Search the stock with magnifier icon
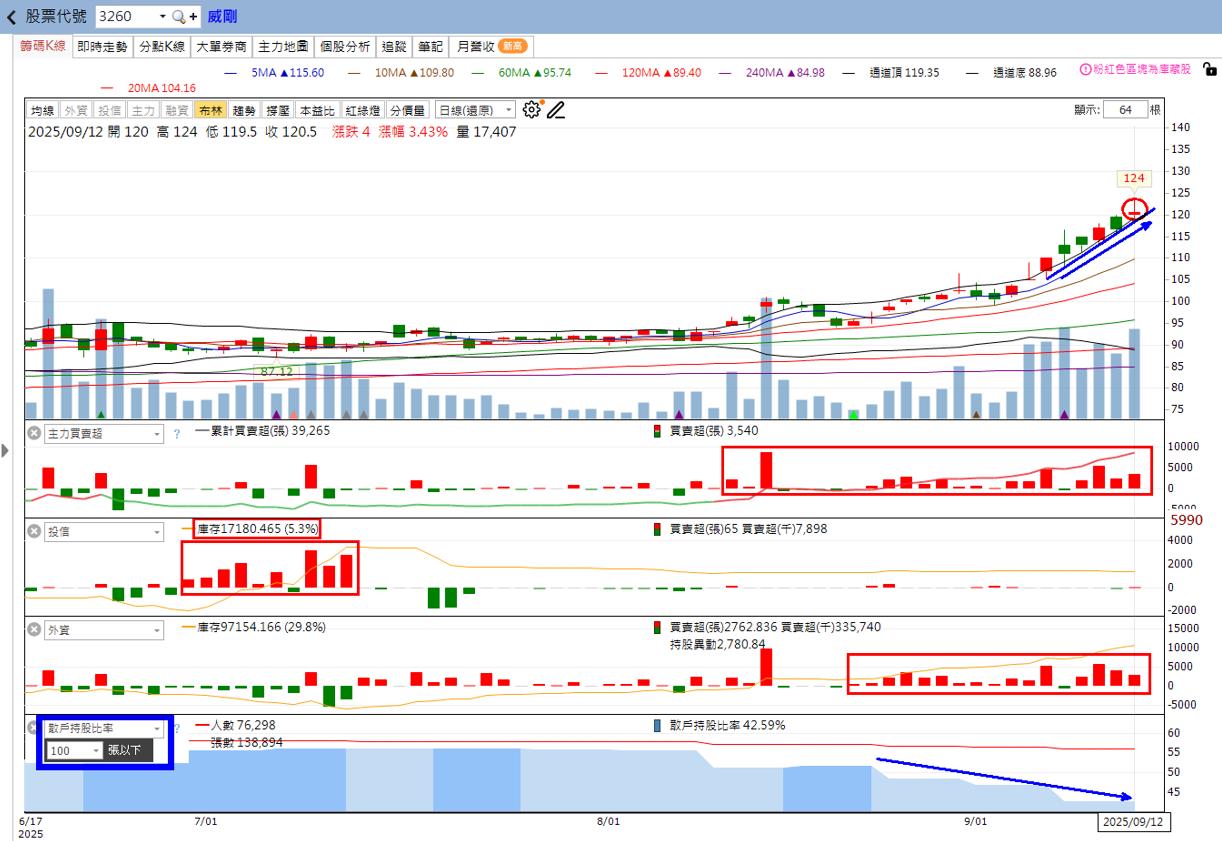1222x841 pixels. [x=178, y=16]
